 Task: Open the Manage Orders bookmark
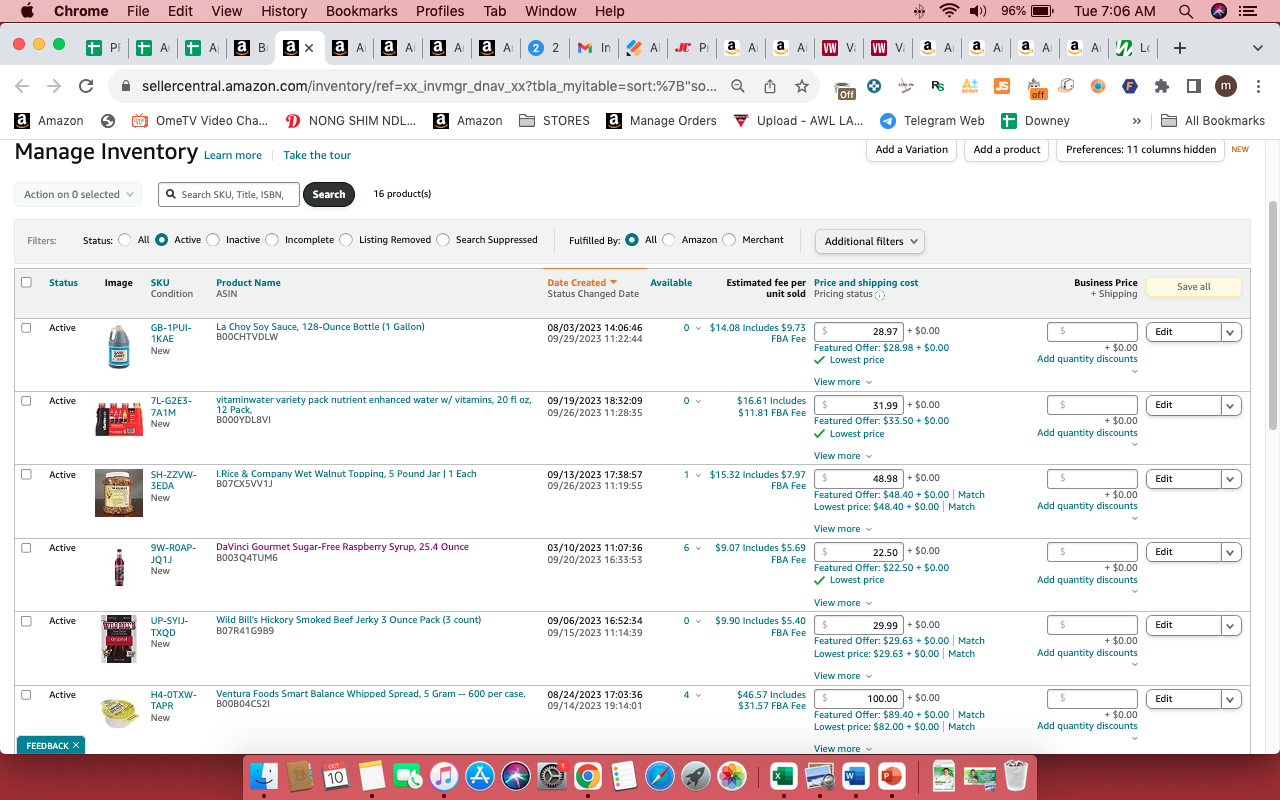click(661, 121)
